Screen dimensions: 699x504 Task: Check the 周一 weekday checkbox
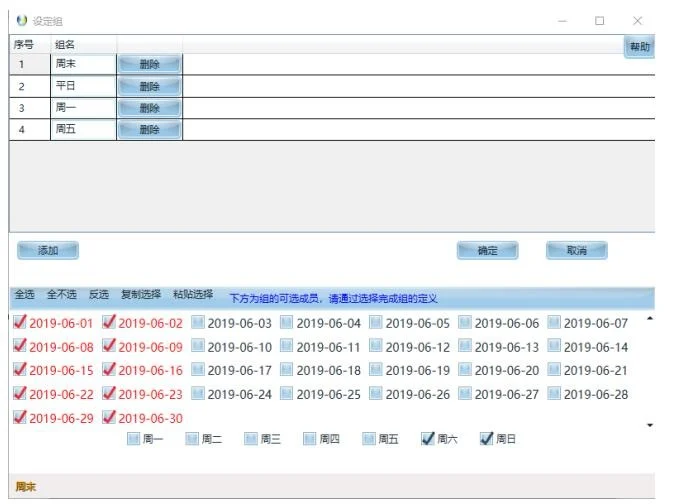[x=134, y=438]
